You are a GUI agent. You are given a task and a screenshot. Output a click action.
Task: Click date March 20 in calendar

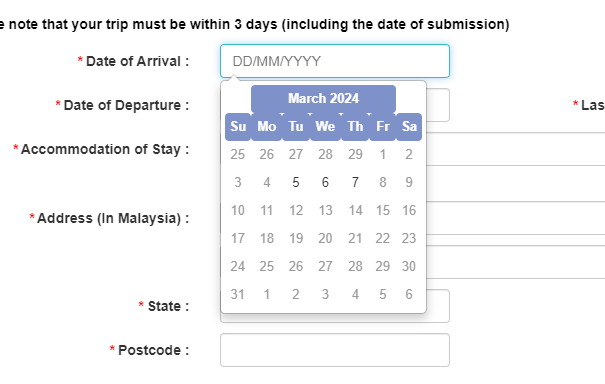325,238
